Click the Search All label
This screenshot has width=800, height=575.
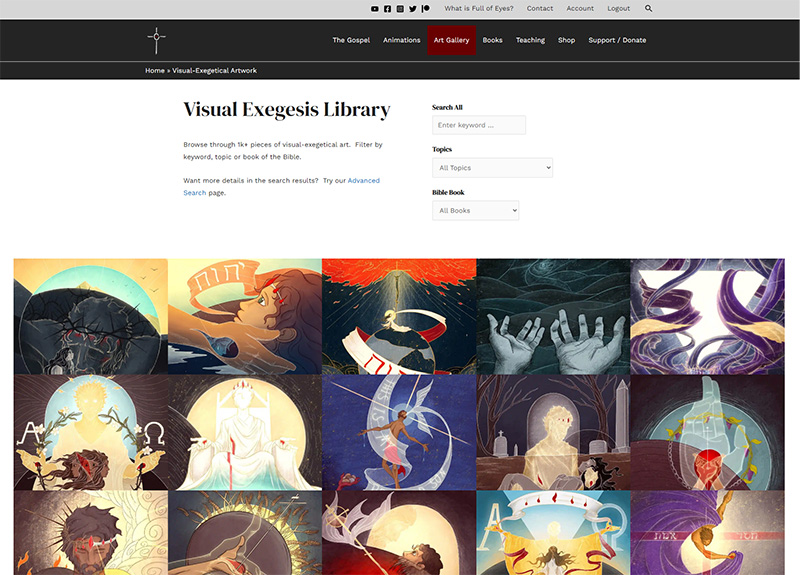(447, 107)
